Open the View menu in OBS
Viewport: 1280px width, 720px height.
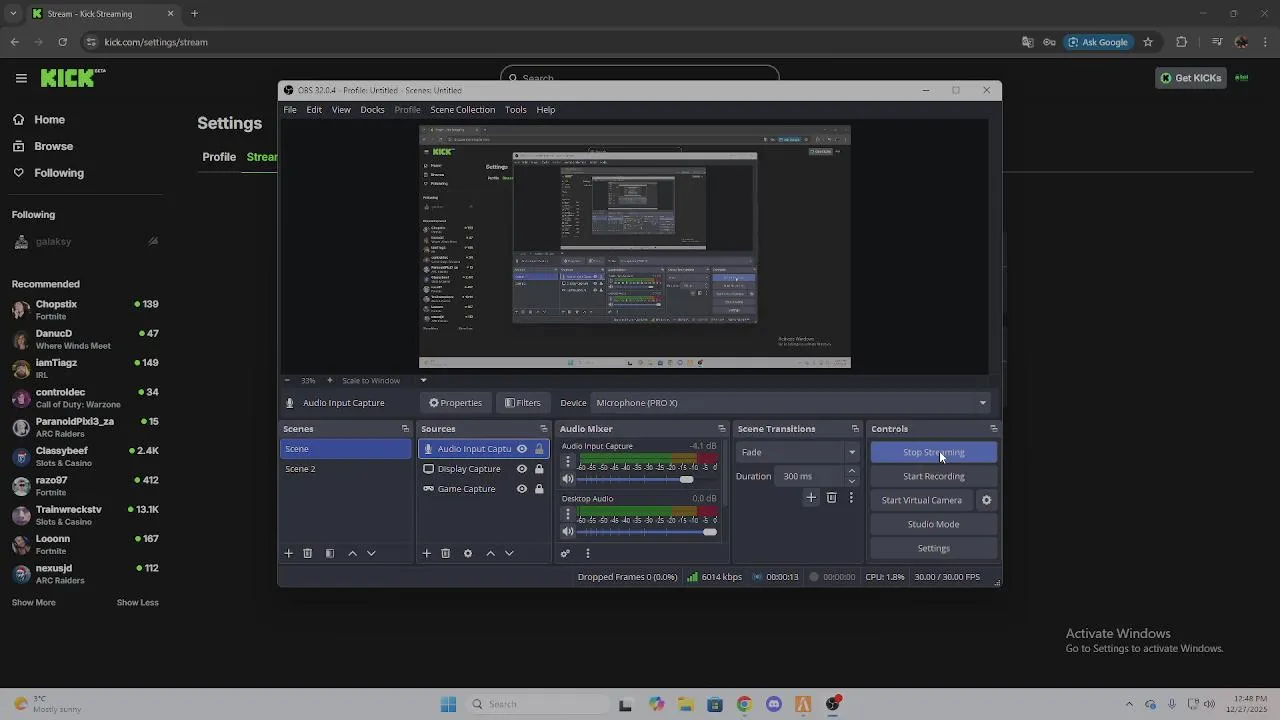[341, 110]
